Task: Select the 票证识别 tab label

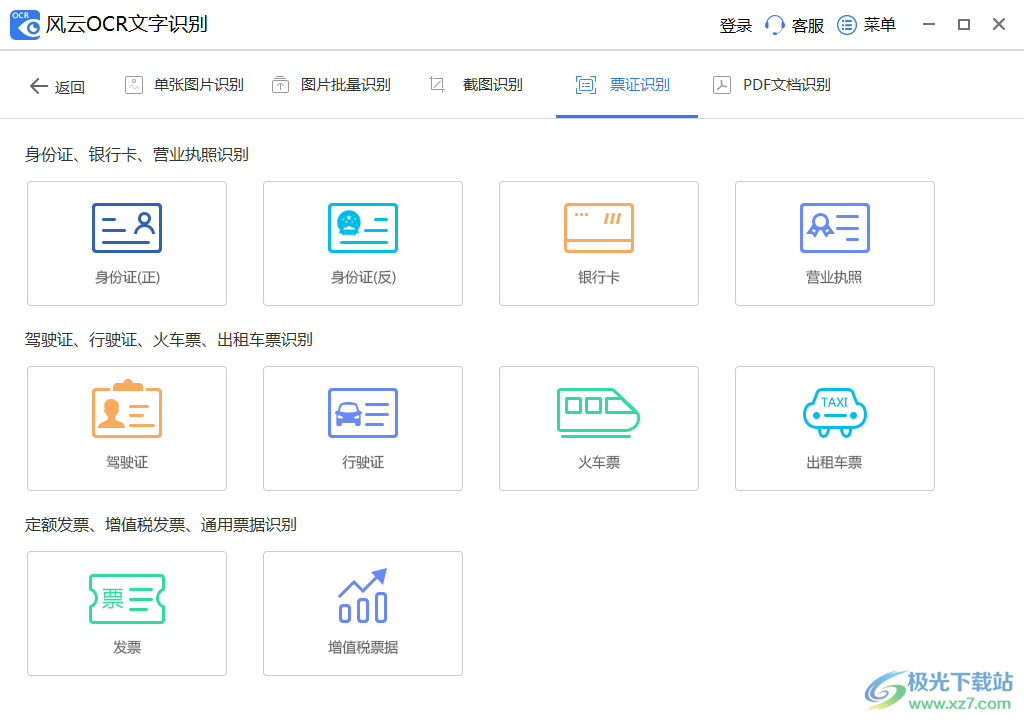Action: point(639,85)
